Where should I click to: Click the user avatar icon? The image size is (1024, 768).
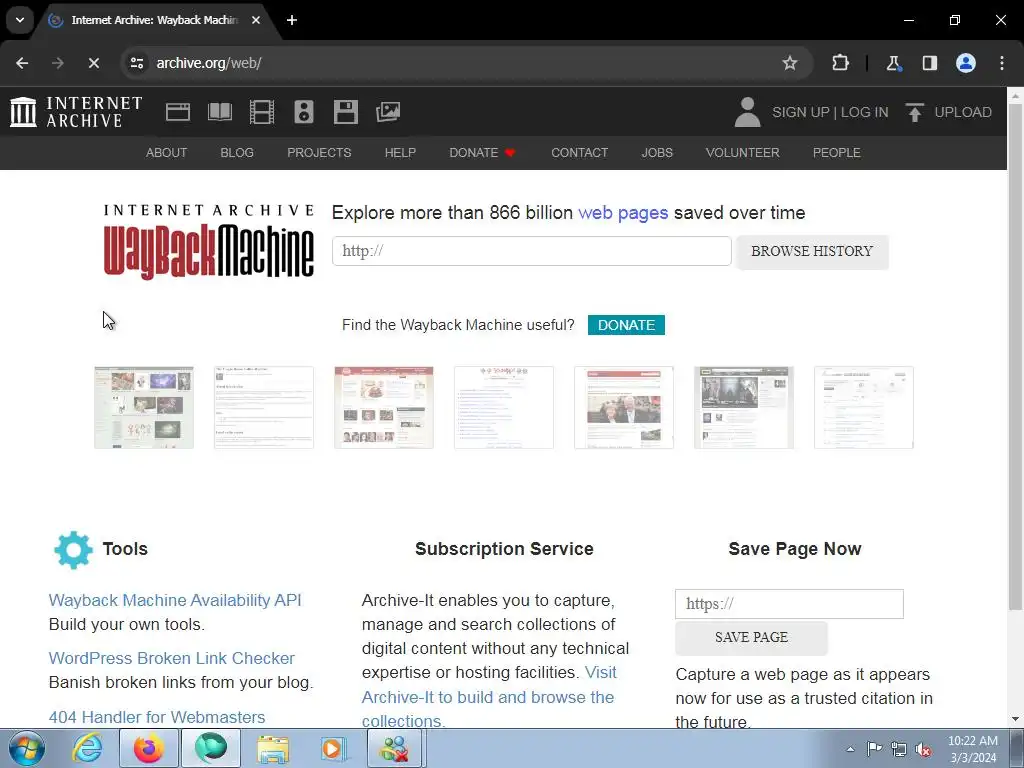(x=747, y=112)
